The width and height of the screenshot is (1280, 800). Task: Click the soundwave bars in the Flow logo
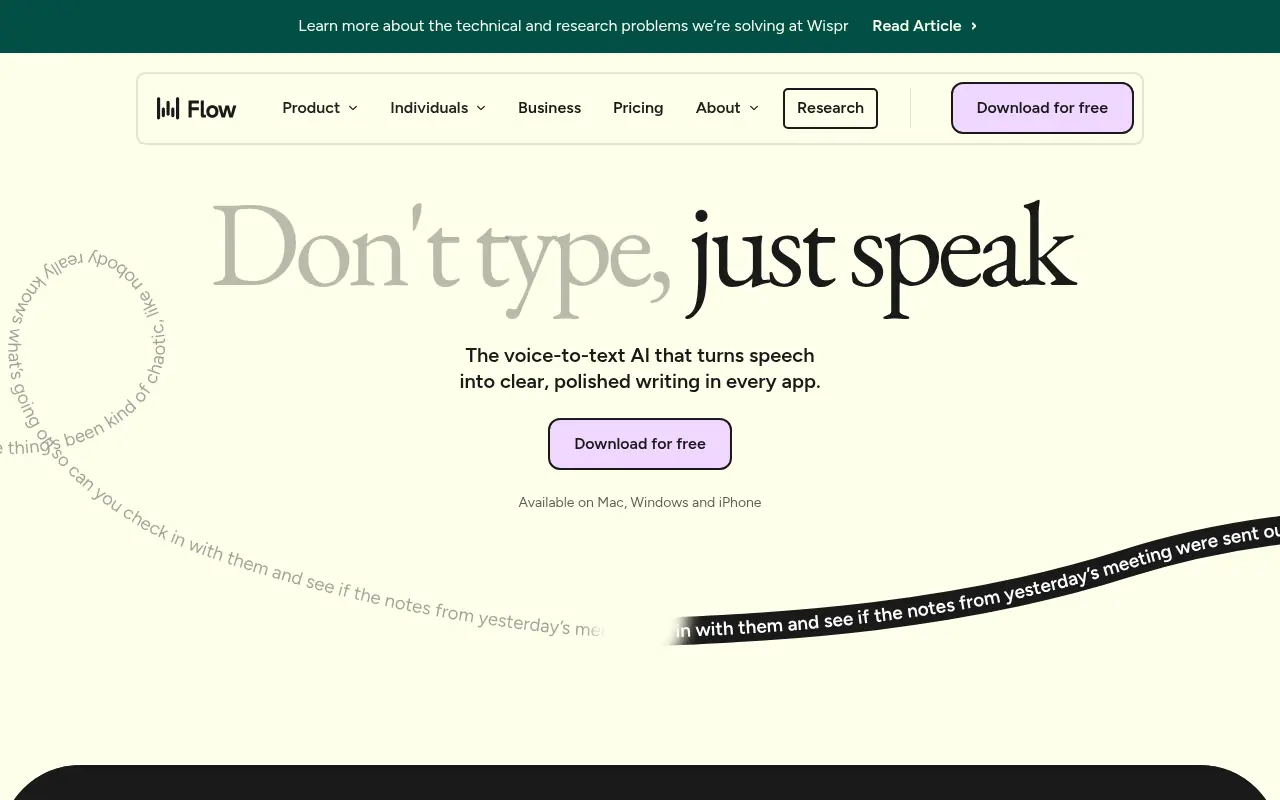pos(170,108)
